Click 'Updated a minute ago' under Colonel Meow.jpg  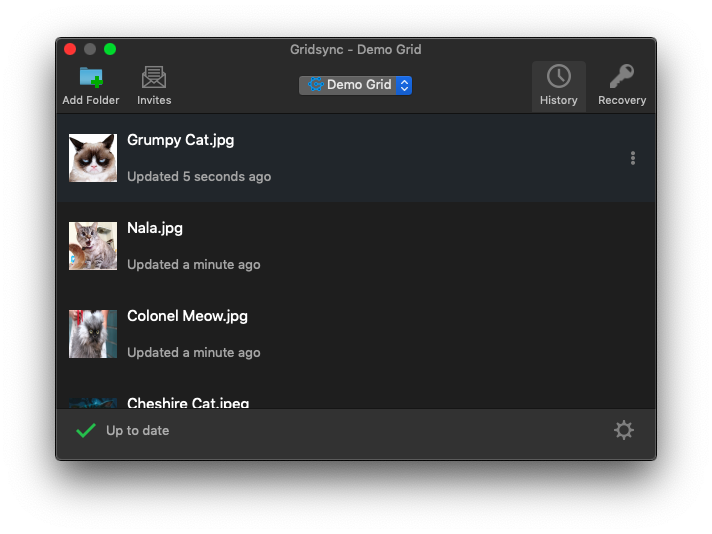194,352
